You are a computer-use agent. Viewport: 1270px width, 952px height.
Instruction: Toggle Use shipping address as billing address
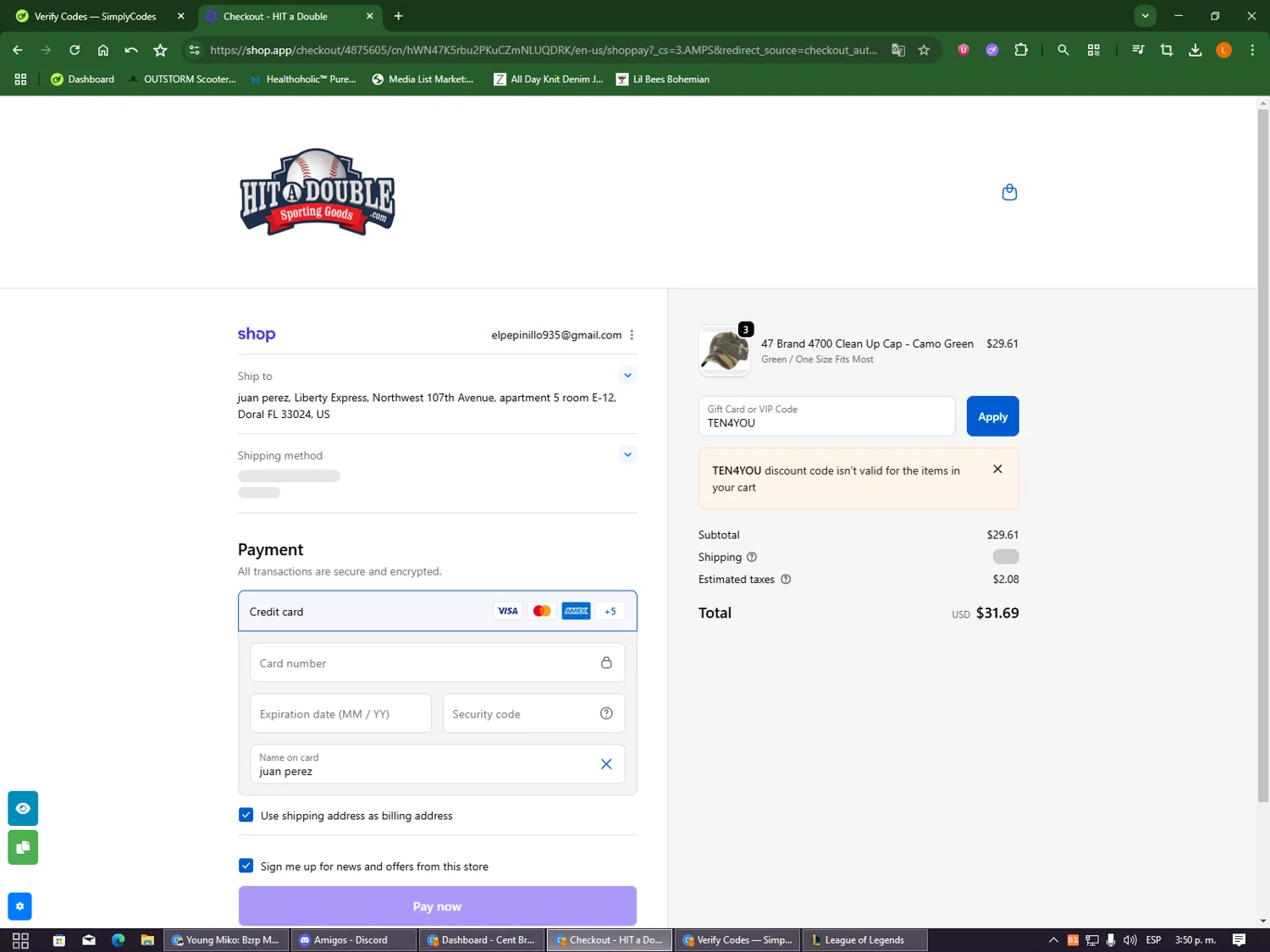246,815
